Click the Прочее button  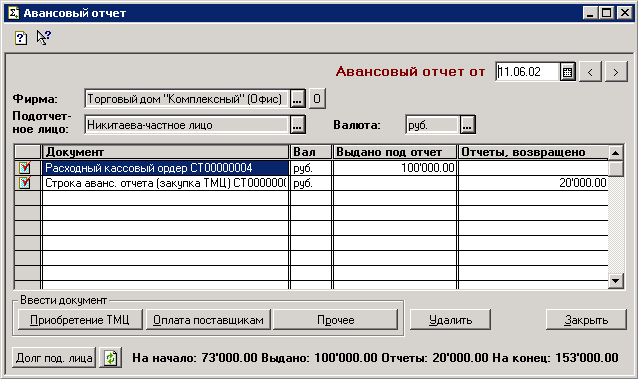coord(336,320)
